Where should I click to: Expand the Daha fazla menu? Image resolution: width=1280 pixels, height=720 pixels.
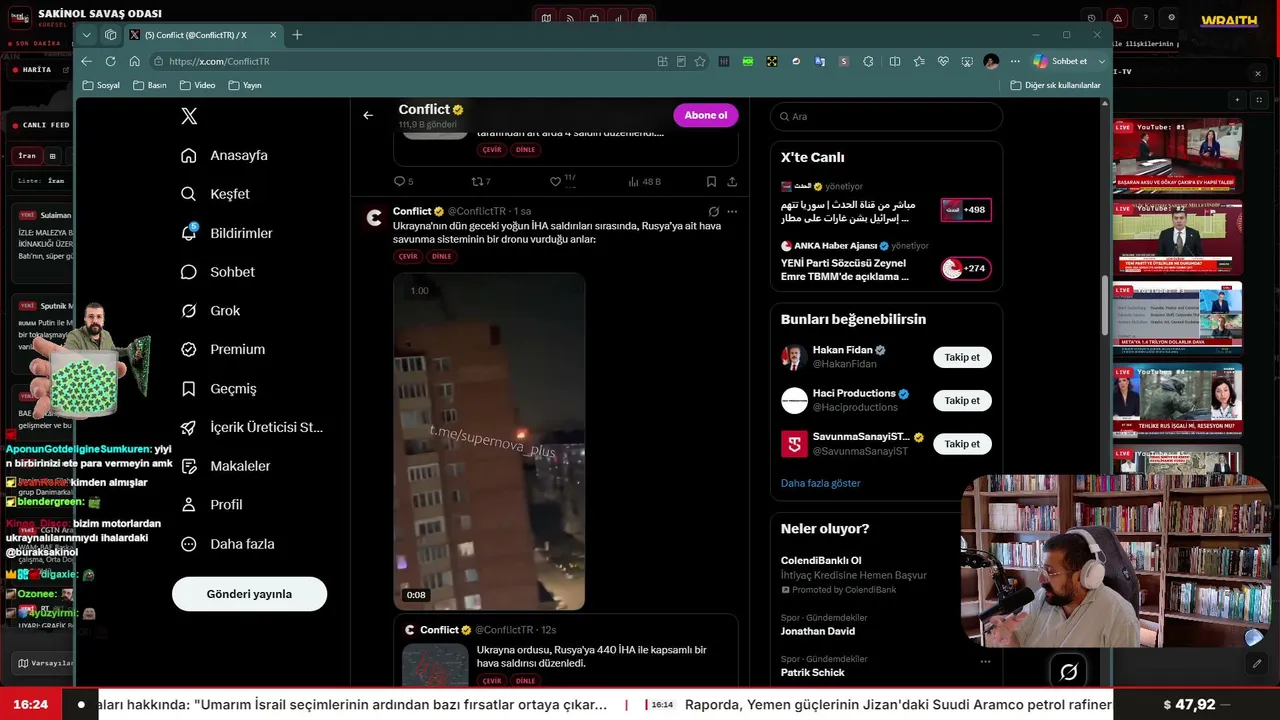coord(228,544)
